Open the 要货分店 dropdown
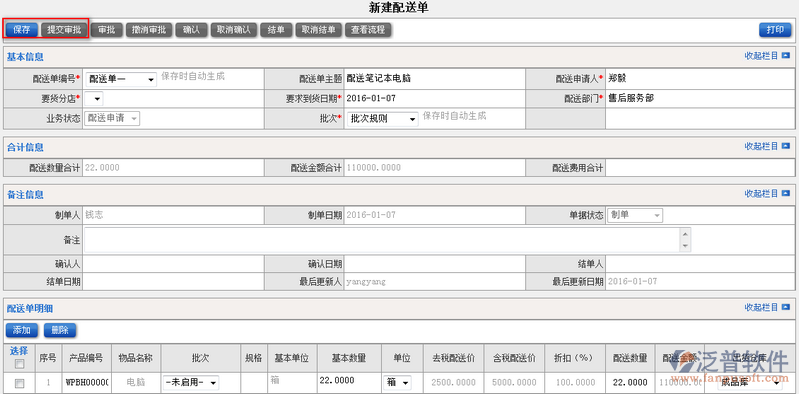 tap(94, 98)
